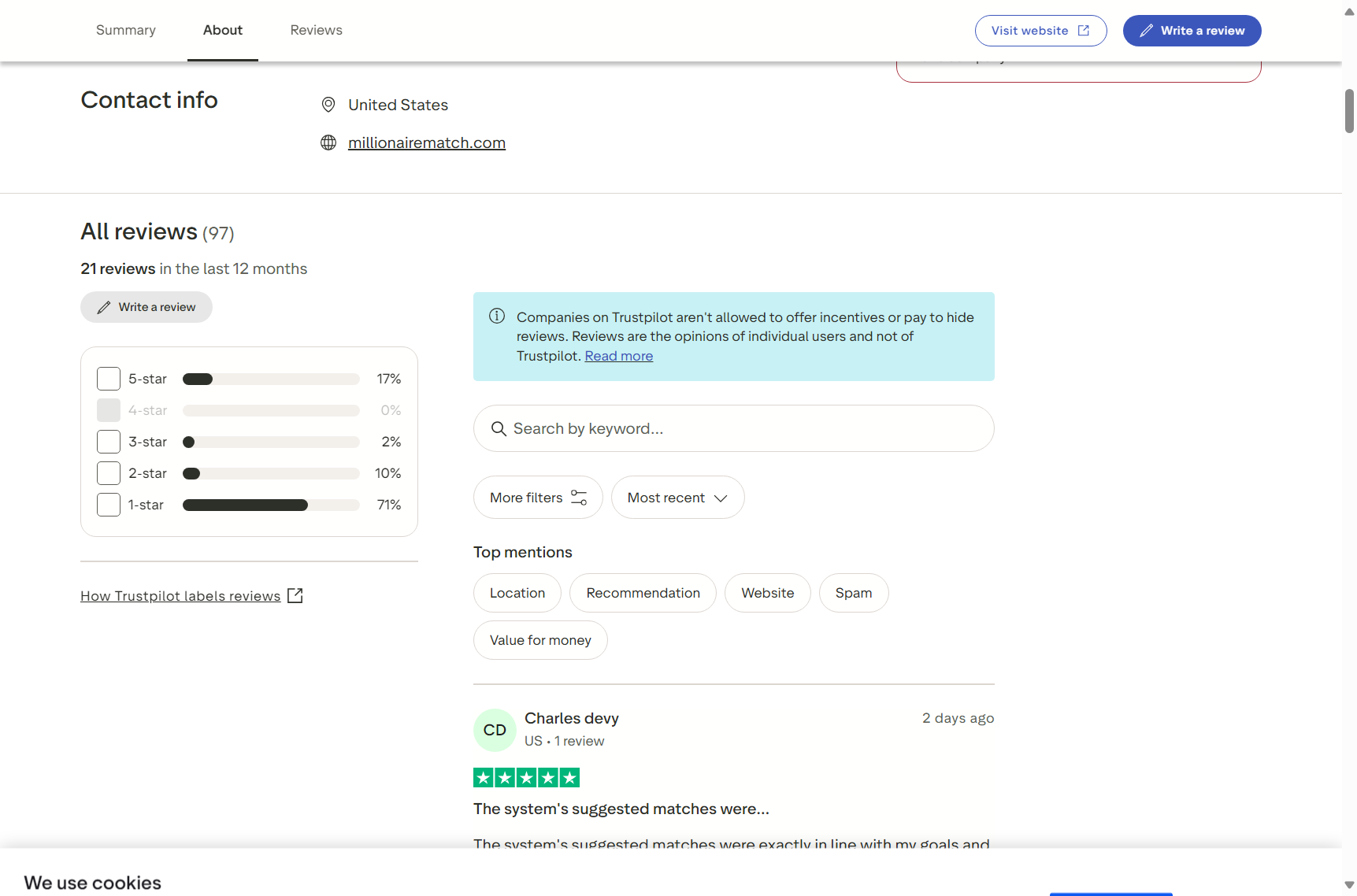
Task: Click the scrollbar down arrow
Action: click(1349, 885)
